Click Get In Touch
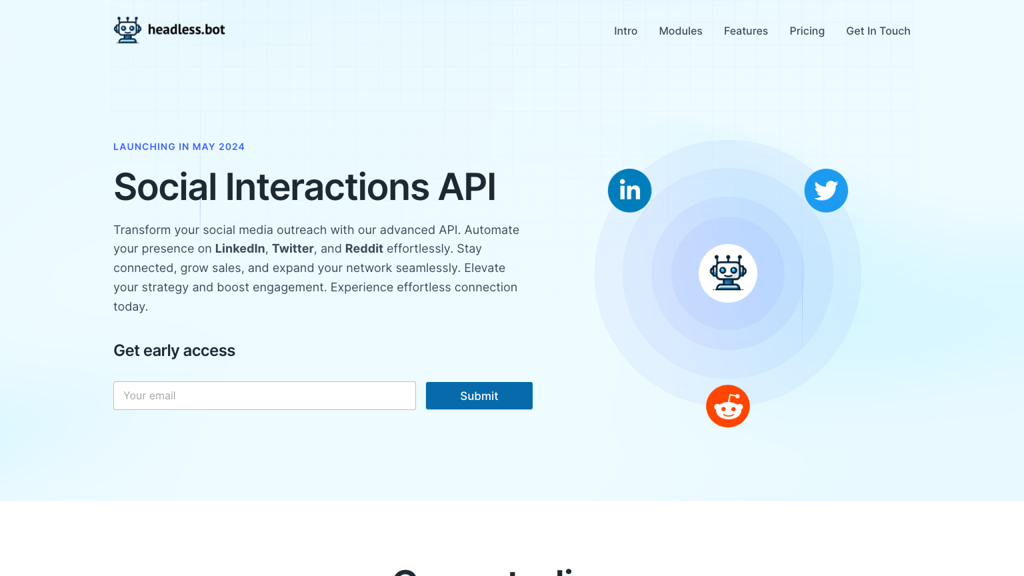 click(878, 31)
